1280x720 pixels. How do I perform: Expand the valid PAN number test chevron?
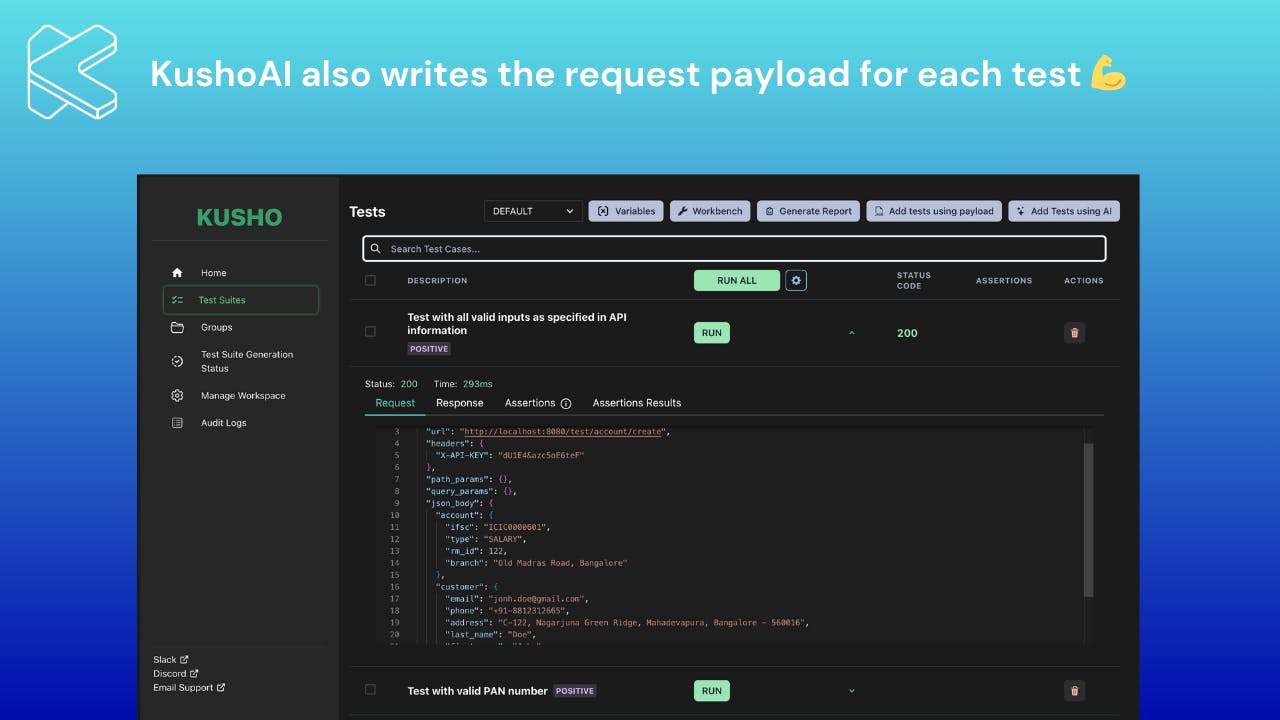852,690
